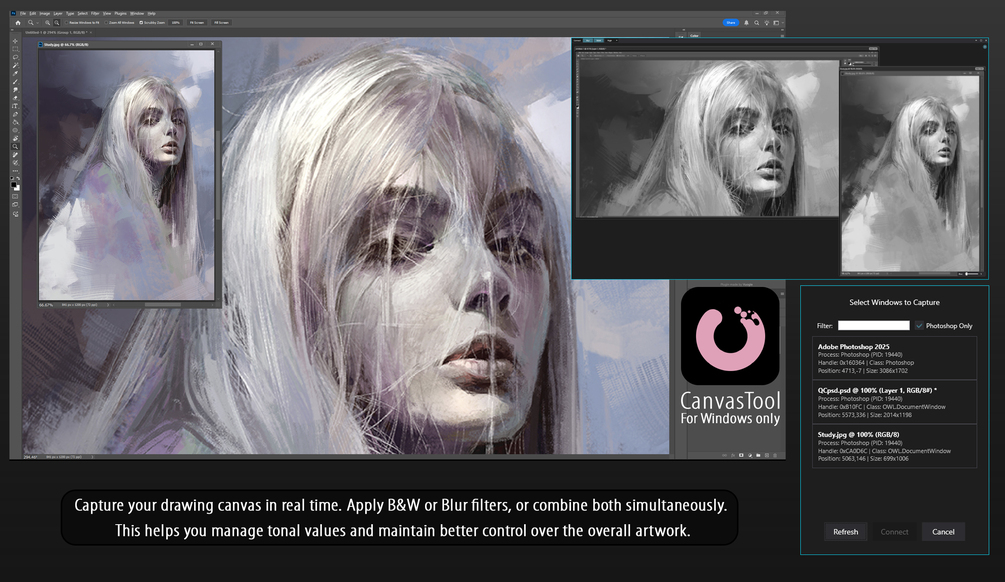Select the Paint Bucket tool

[15, 122]
